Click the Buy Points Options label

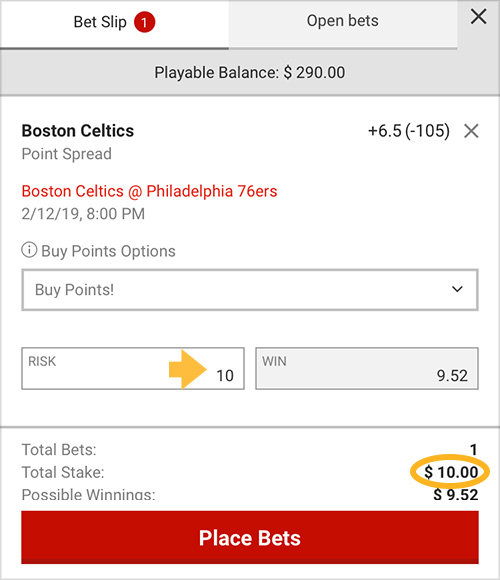(108, 251)
